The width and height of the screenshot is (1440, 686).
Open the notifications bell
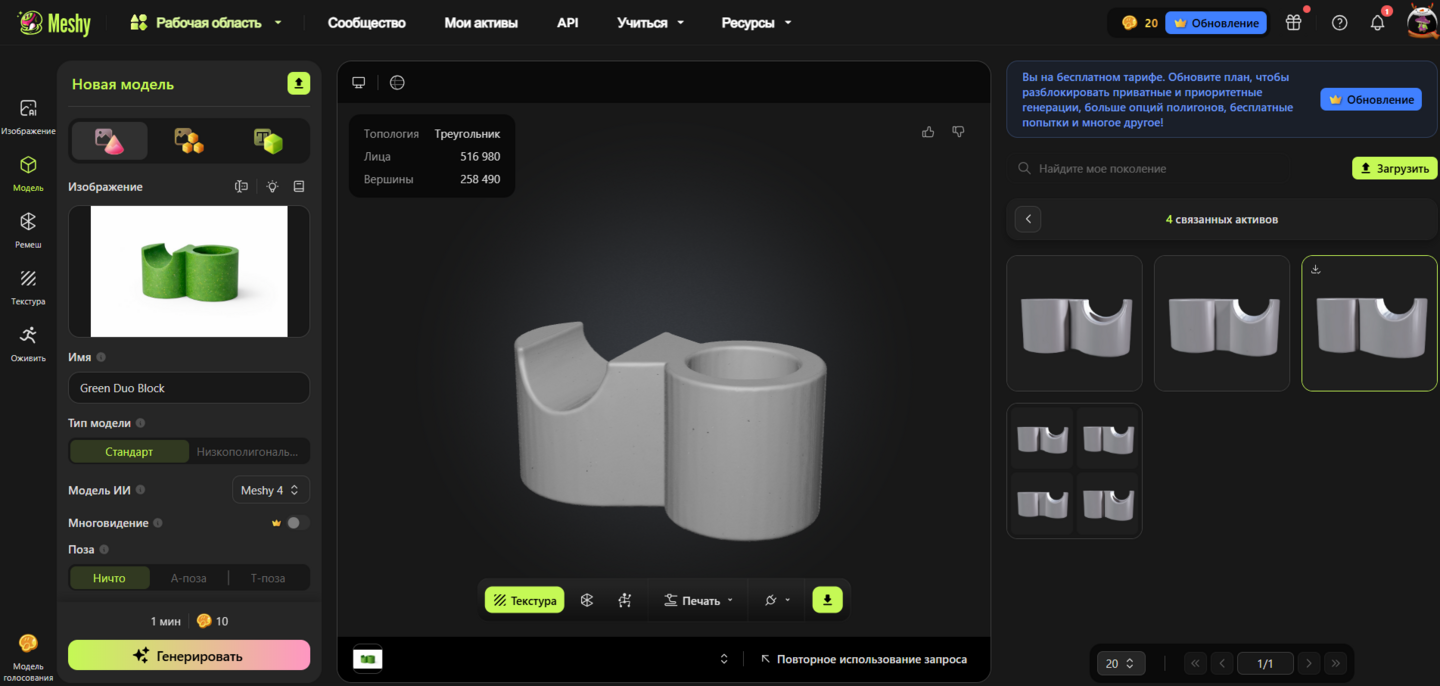(x=1378, y=22)
